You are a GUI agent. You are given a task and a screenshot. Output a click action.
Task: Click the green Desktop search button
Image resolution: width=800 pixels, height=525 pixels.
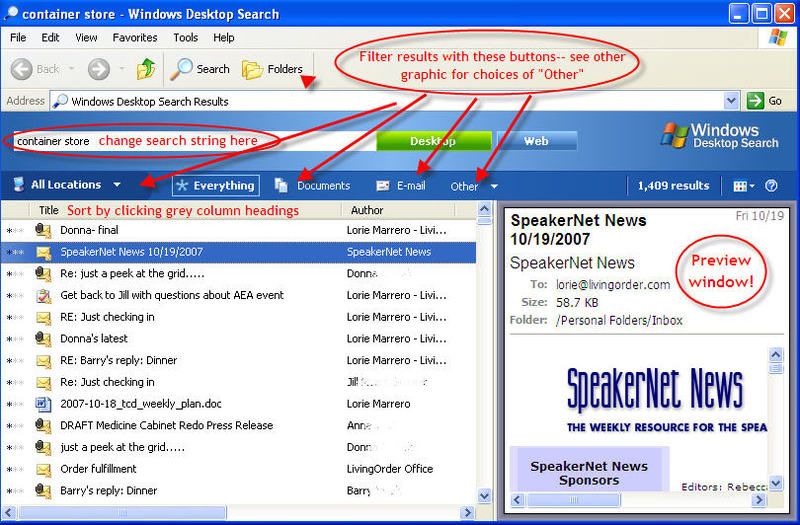pos(434,141)
